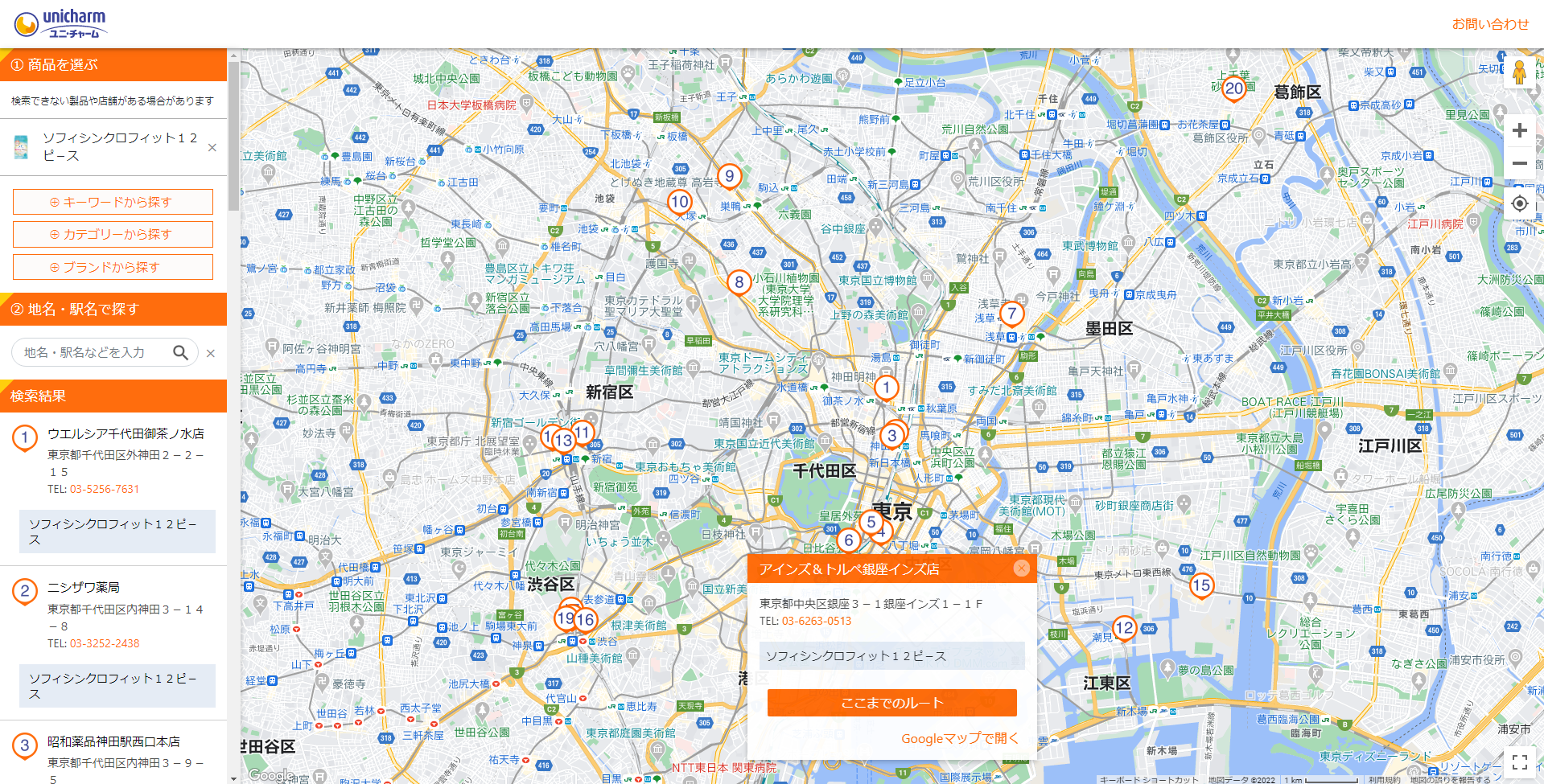Expand カテゴリーから探す search option

[x=113, y=234]
